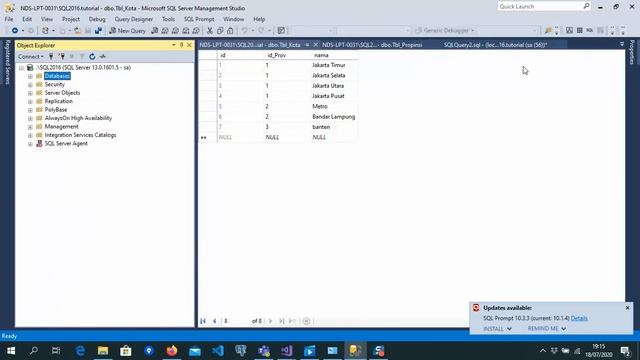Select the Integration Services Catalogs item
Viewport: 640px width, 360px height.
[80, 135]
